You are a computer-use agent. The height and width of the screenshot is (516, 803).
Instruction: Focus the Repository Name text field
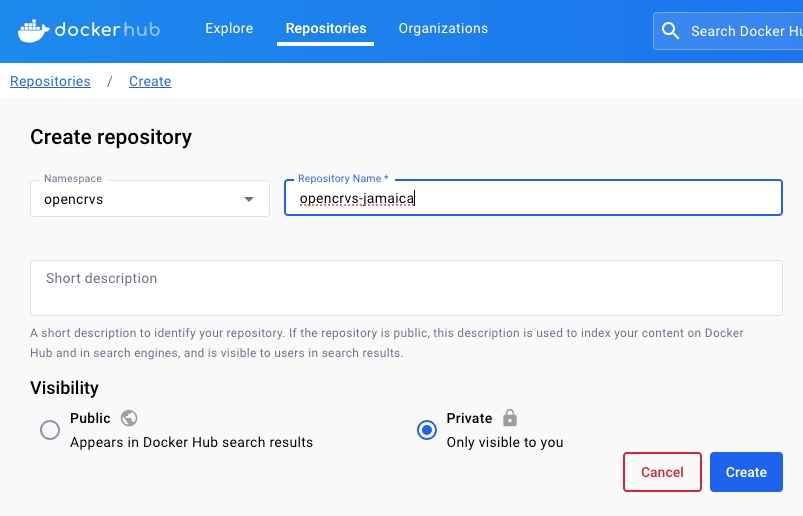(x=533, y=199)
